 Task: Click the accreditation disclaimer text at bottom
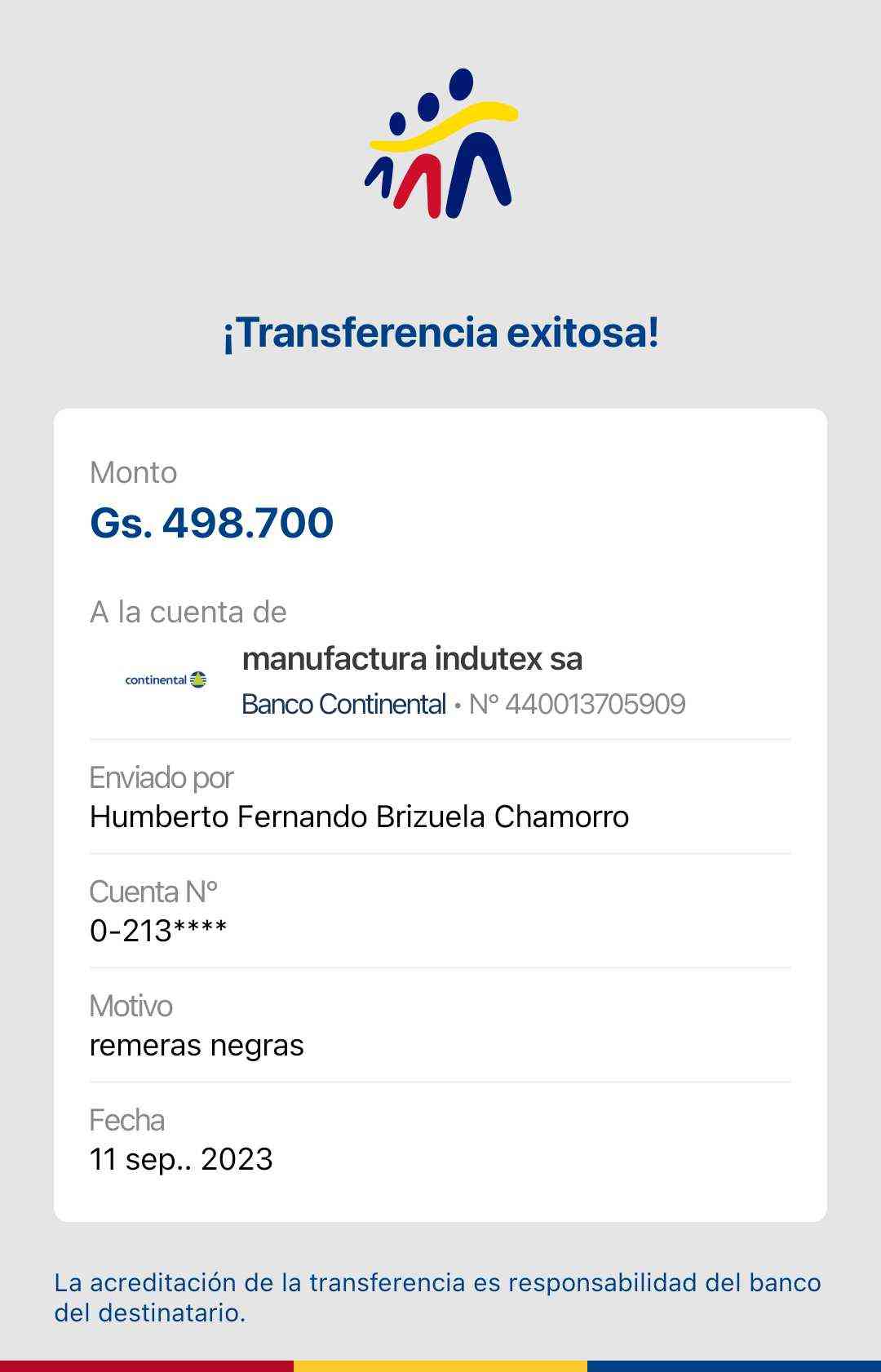coord(437,1297)
